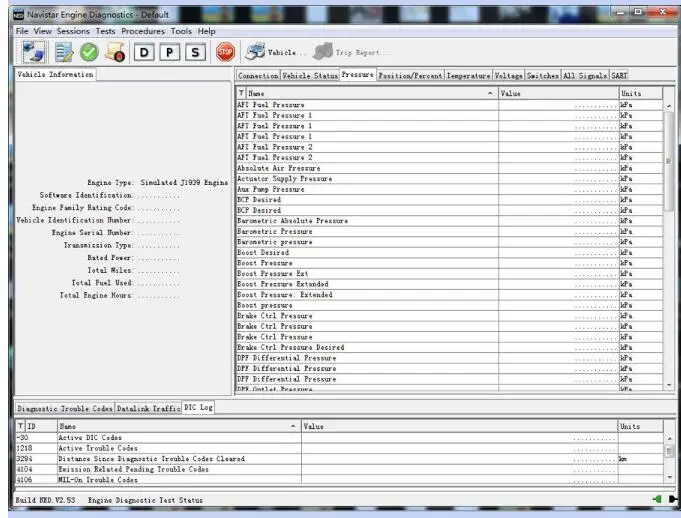Sort Pressure table by Name column
This screenshot has width=681, height=518.
(372, 93)
